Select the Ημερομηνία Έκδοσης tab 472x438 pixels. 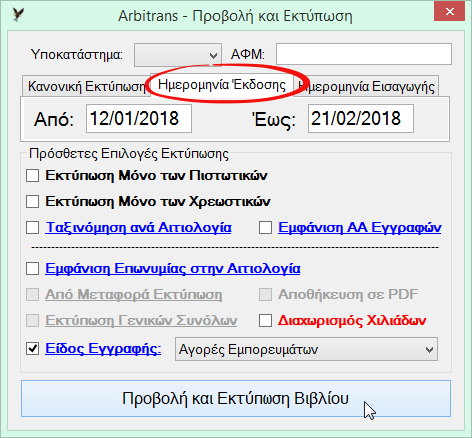pyautogui.click(x=222, y=85)
